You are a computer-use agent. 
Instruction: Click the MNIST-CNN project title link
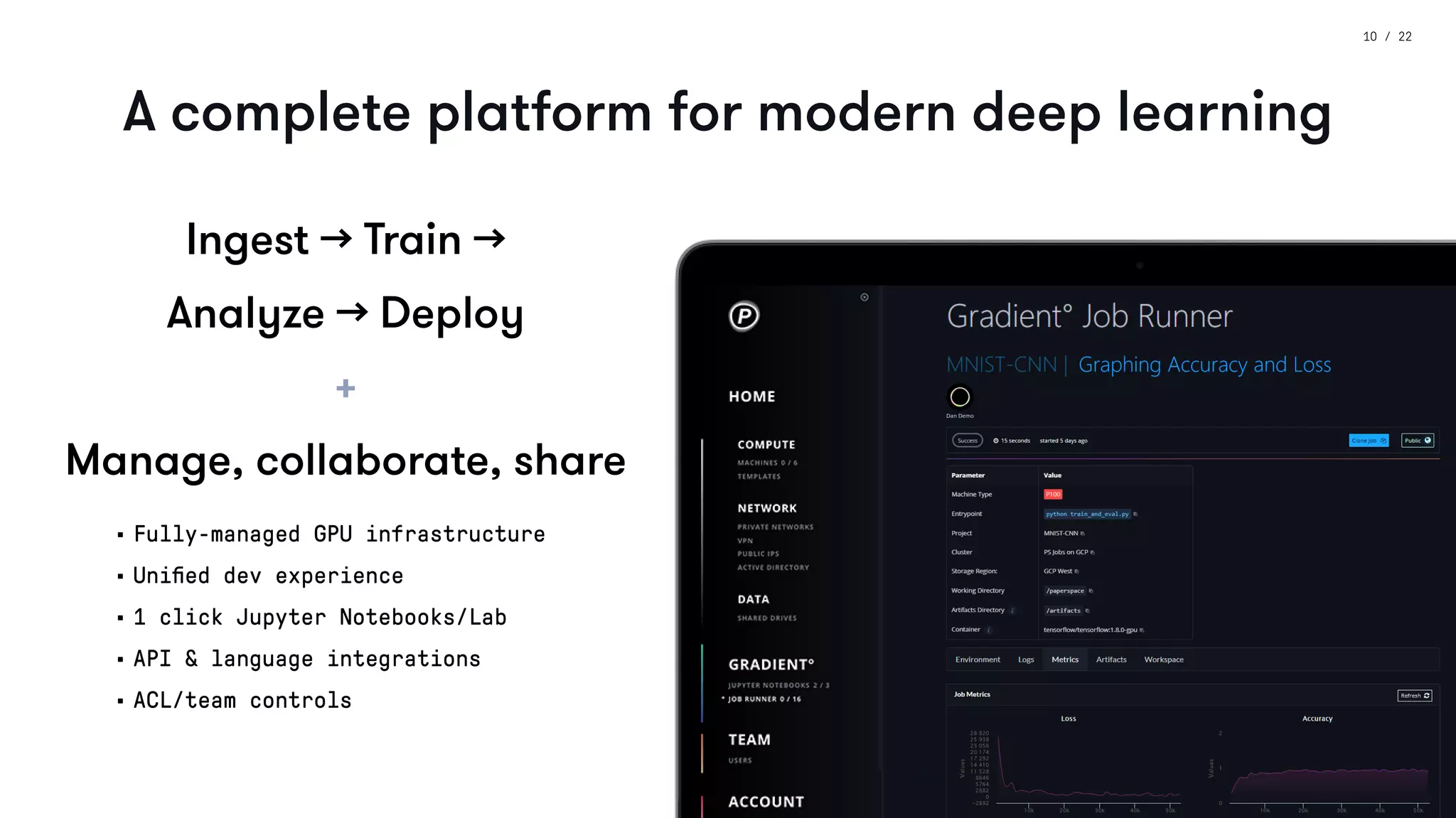click(x=1002, y=365)
